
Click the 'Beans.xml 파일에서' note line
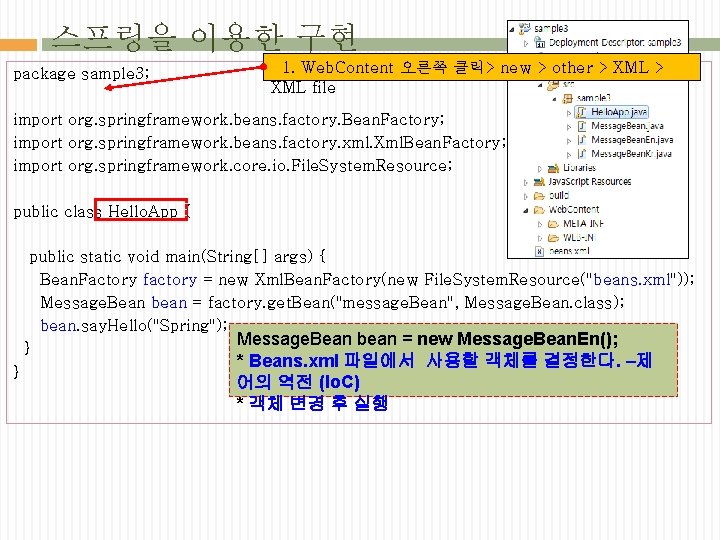(x=444, y=361)
